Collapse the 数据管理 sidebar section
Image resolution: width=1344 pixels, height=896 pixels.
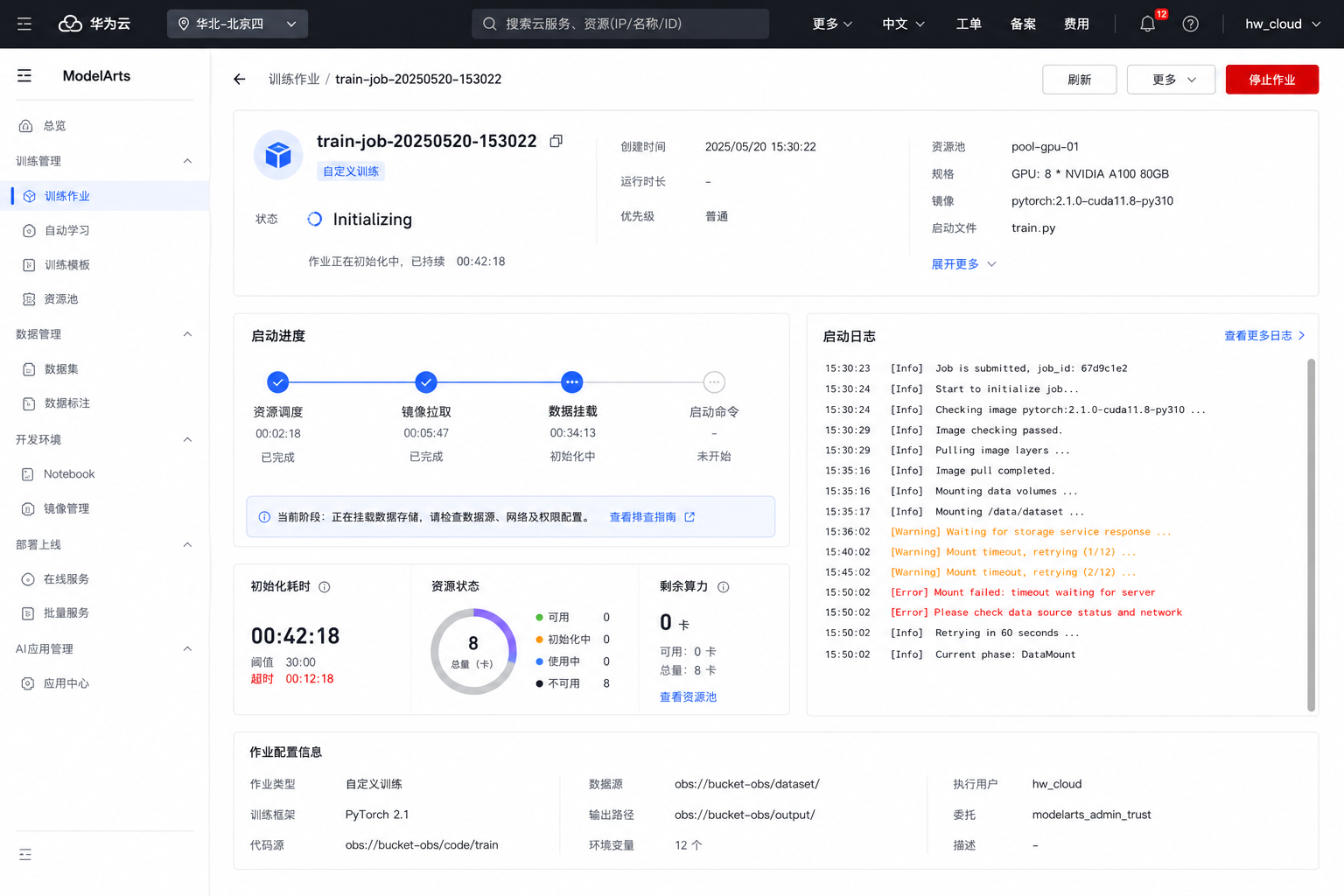[187, 334]
